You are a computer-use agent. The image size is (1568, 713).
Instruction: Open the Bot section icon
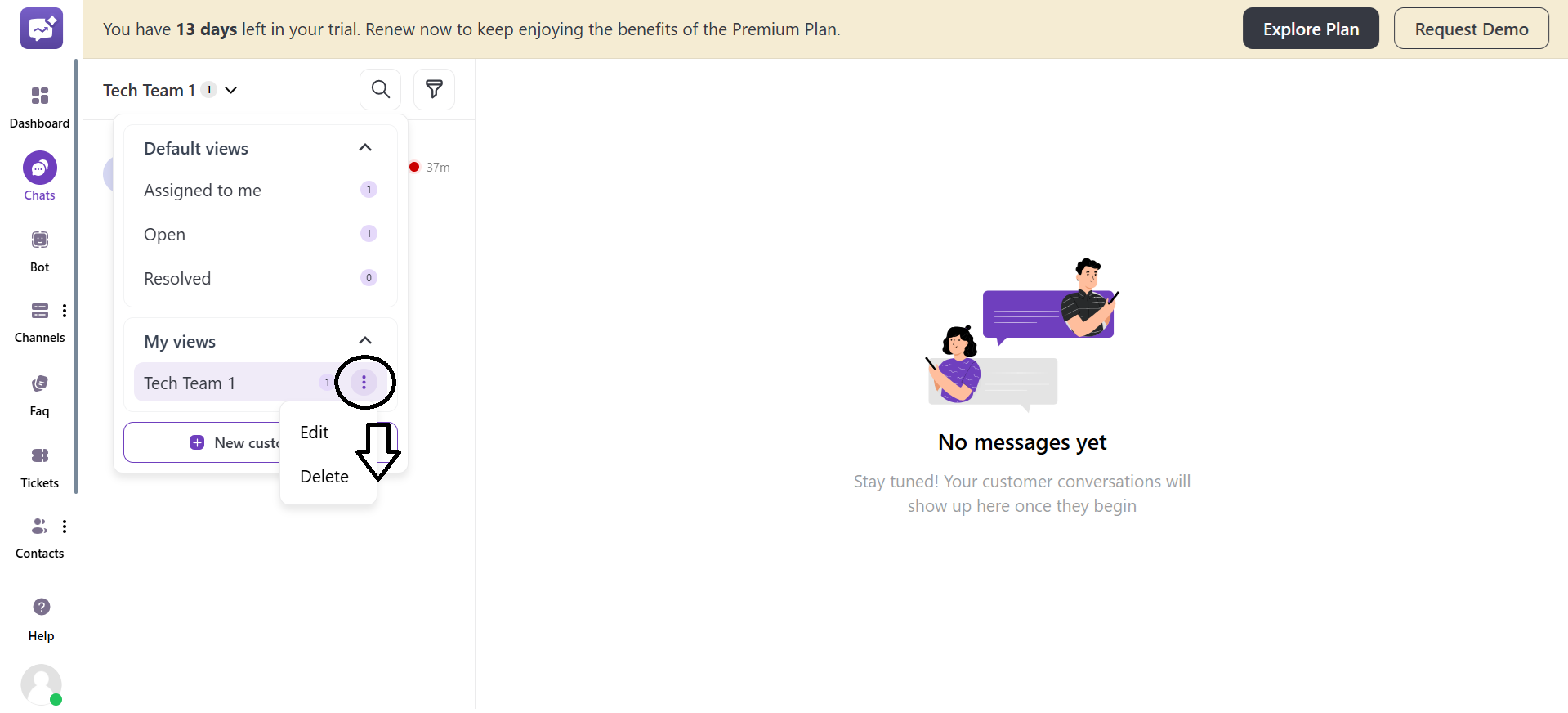39,240
